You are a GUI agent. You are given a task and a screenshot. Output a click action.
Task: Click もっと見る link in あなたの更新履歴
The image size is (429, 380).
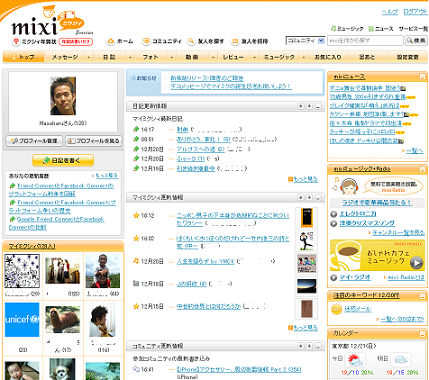coord(106,175)
